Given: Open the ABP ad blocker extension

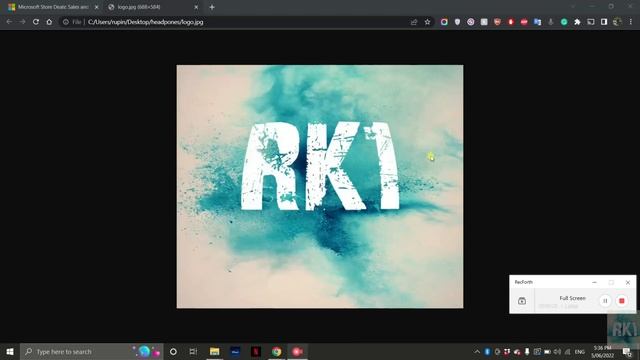Looking at the screenshot, I should pos(524,22).
